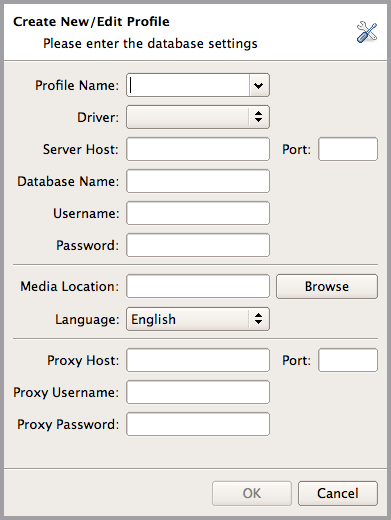The height and width of the screenshot is (520, 391).
Task: Select the Media Location text field
Action: pos(198,286)
